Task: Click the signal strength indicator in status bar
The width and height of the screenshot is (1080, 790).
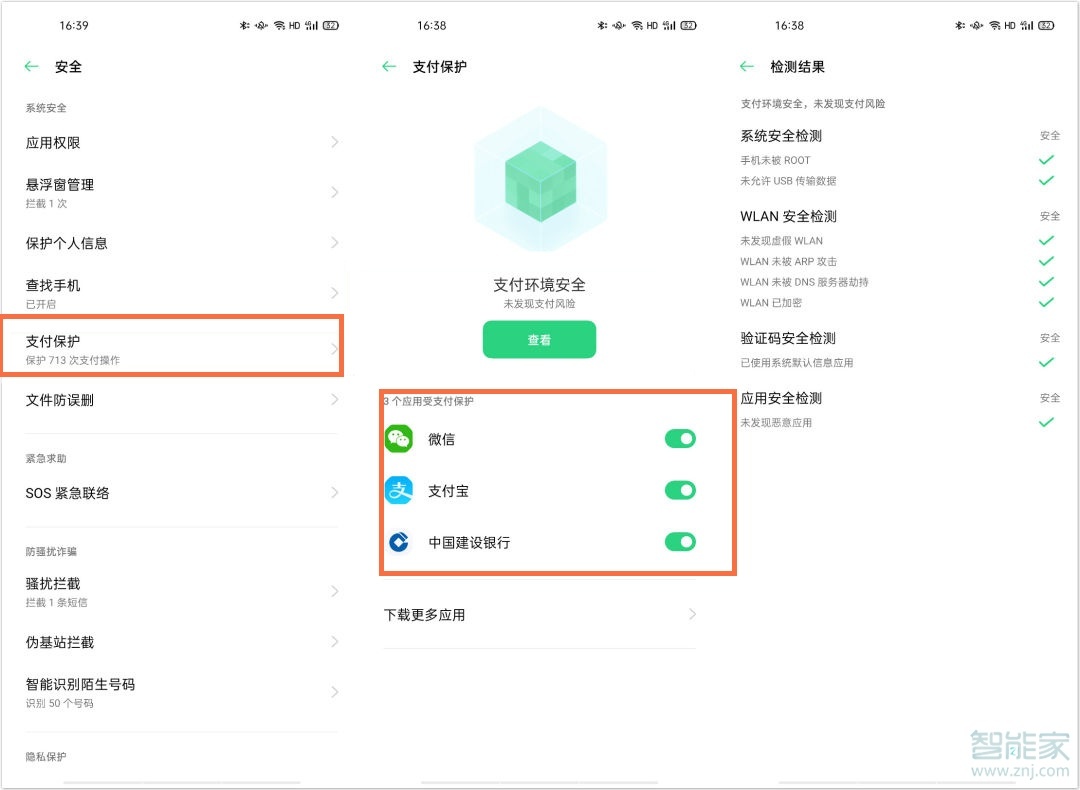Action: point(313,25)
